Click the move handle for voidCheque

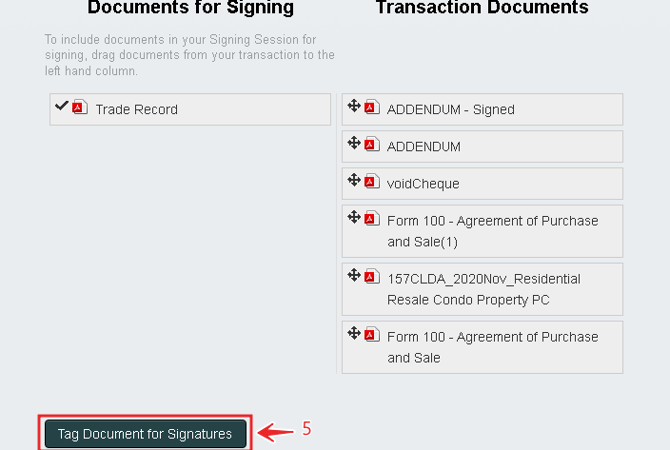(x=353, y=180)
